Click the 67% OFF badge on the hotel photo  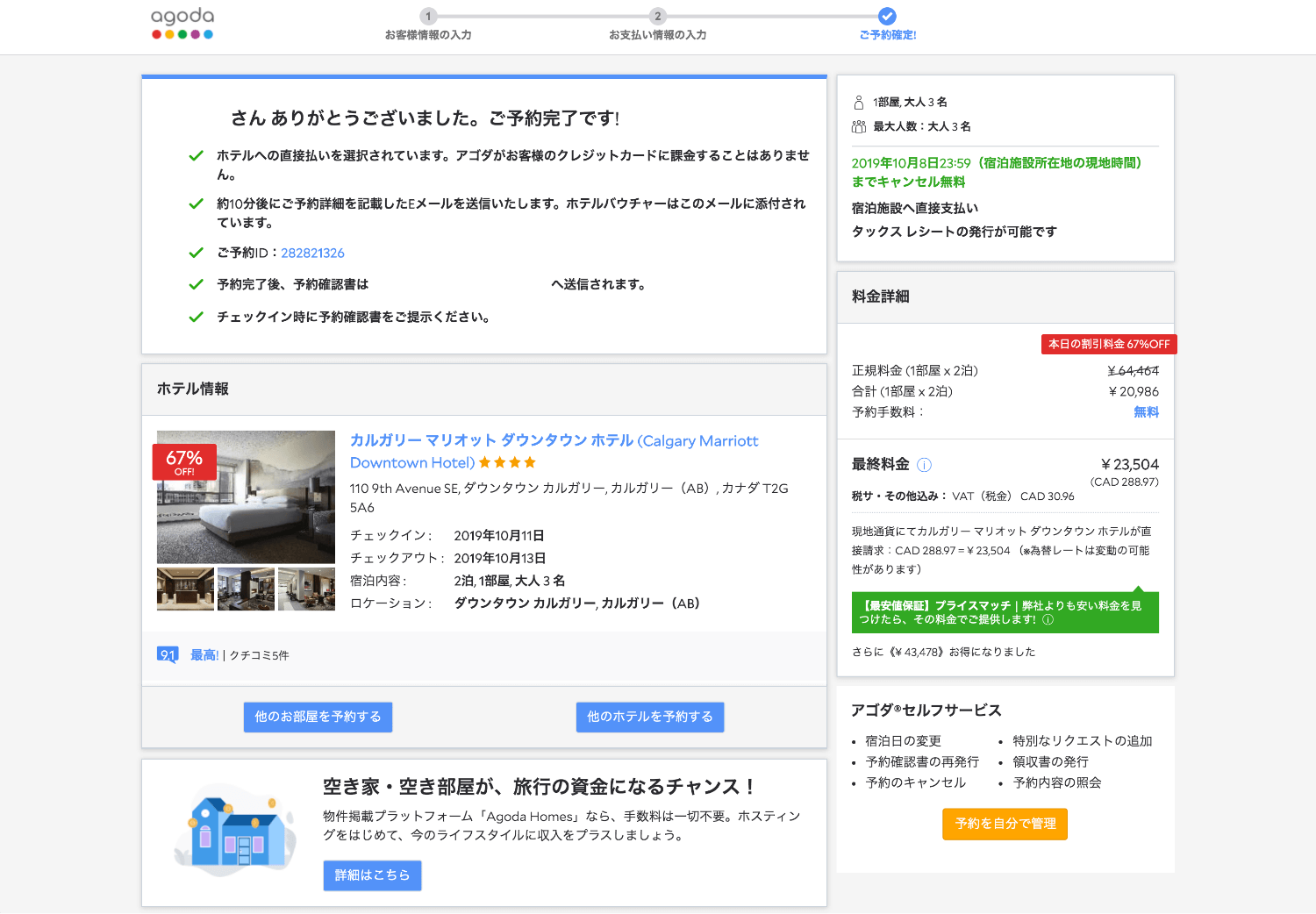186,461
